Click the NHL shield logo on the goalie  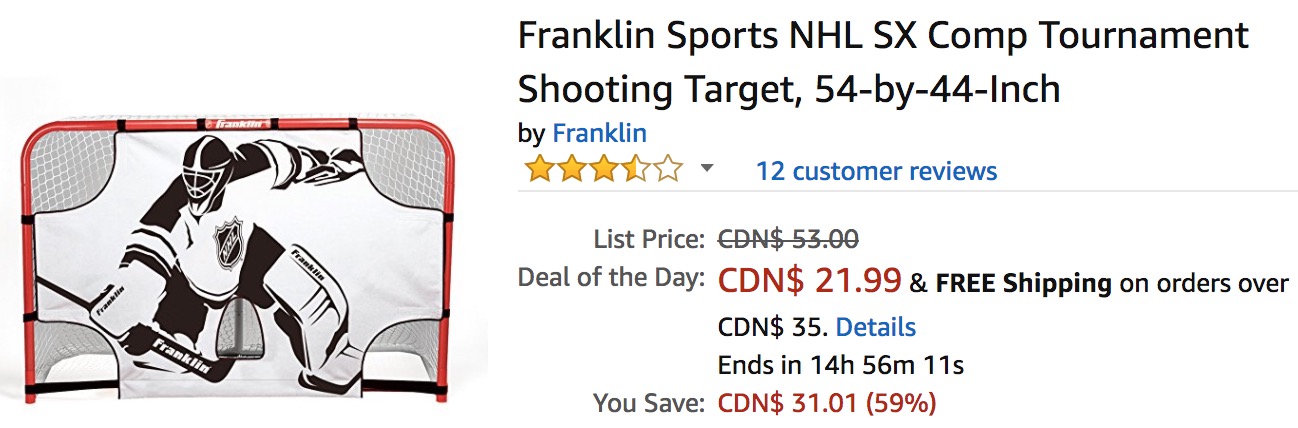coord(230,240)
